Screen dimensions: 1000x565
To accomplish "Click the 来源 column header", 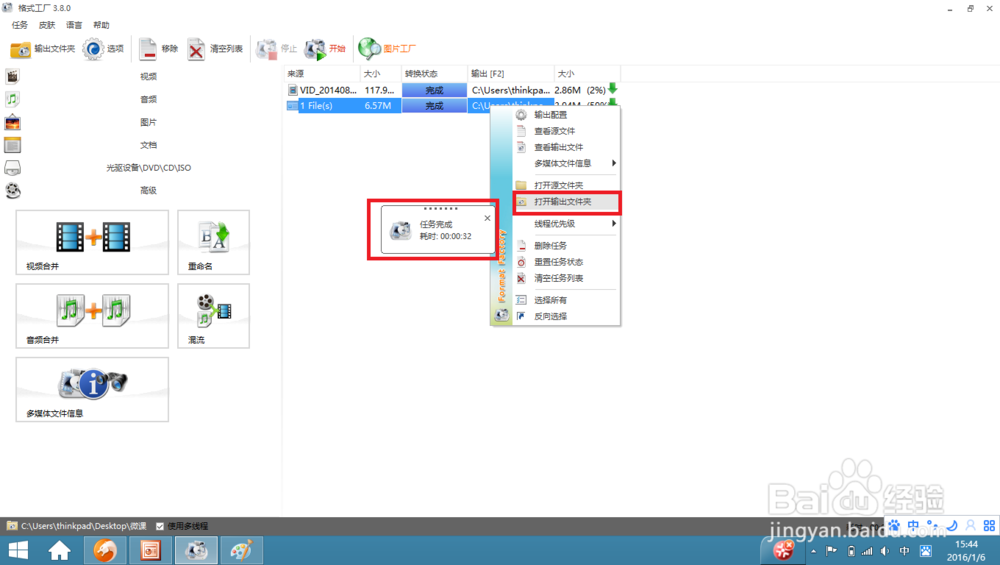I will [323, 74].
